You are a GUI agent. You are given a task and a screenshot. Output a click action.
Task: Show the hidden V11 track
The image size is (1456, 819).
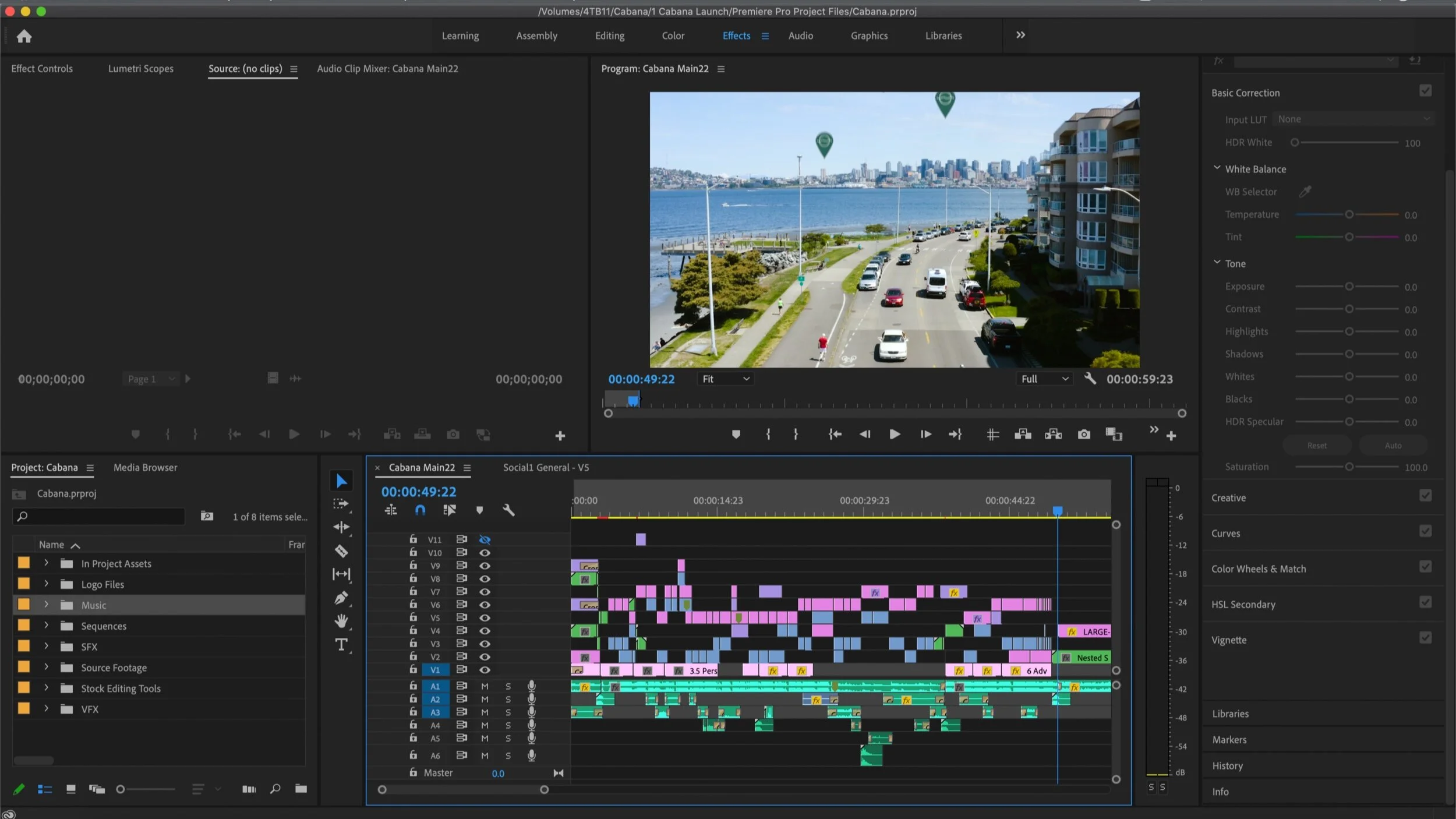485,539
